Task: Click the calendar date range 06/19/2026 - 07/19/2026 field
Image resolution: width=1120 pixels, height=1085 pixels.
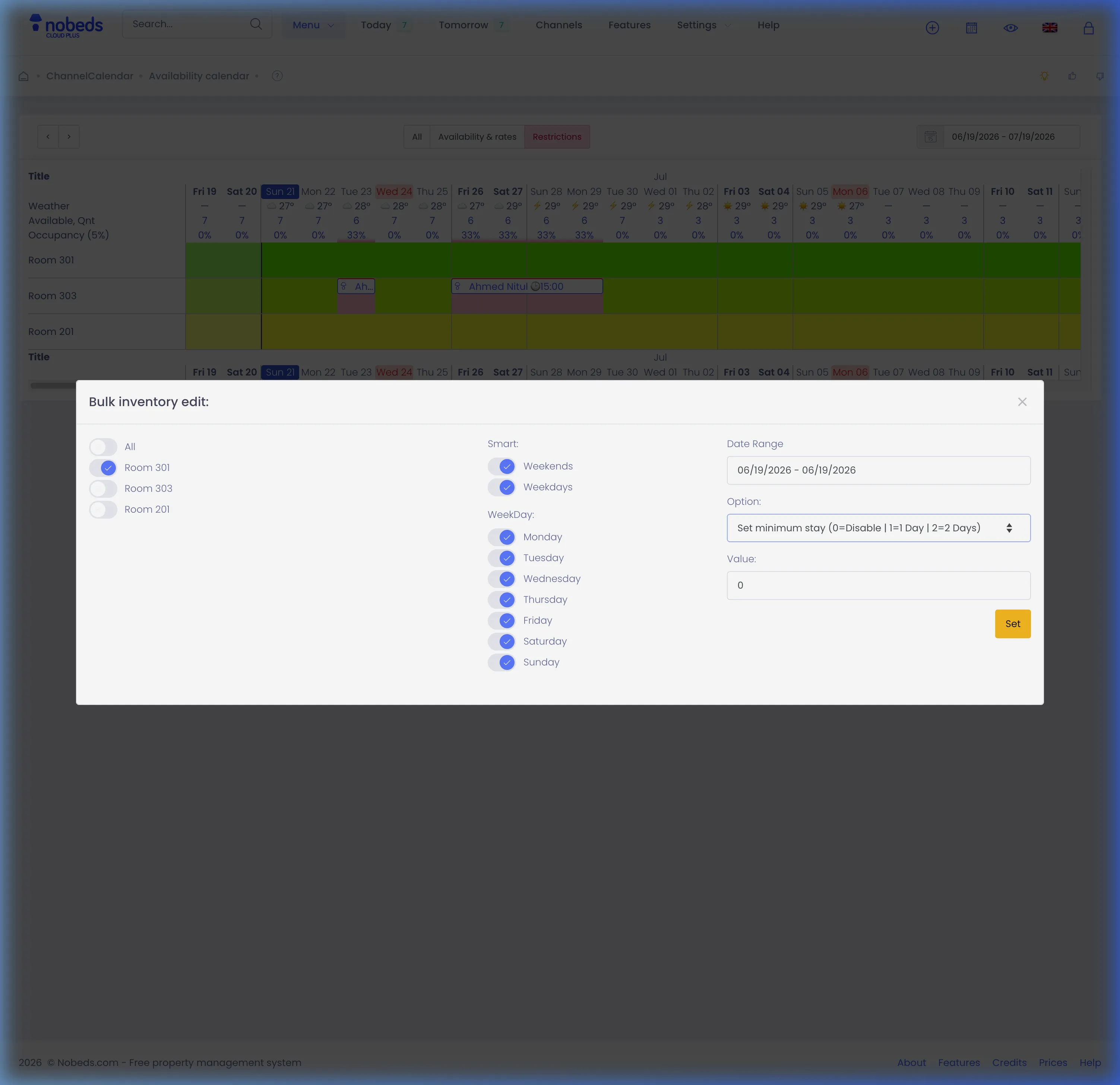Action: (x=1011, y=136)
